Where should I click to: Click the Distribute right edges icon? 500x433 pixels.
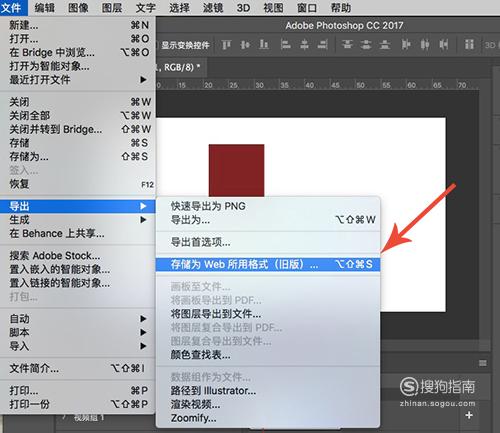[443, 44]
